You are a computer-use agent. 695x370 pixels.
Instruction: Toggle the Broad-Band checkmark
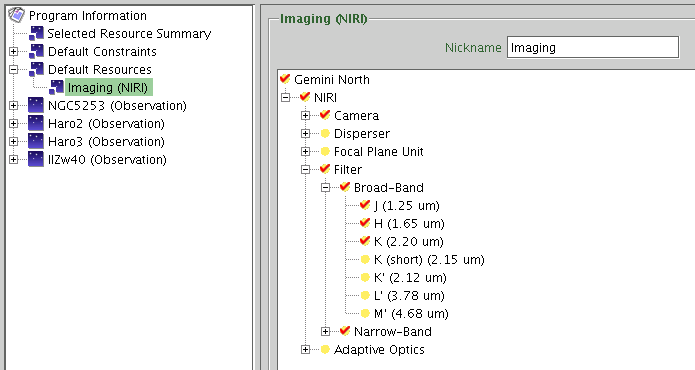[345, 187]
